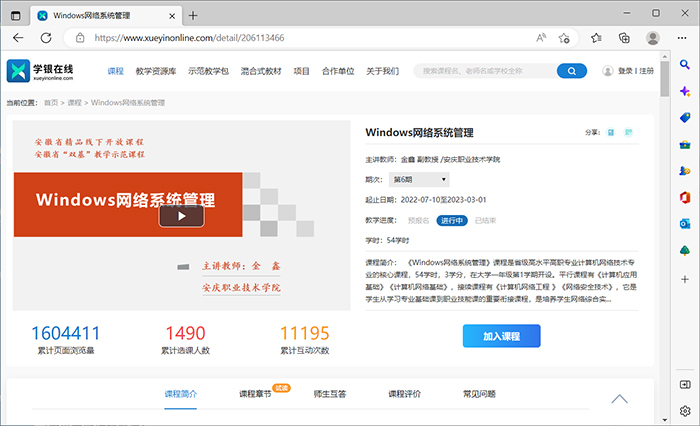
Task: Refresh the page with reload icon
Action: click(x=45, y=38)
